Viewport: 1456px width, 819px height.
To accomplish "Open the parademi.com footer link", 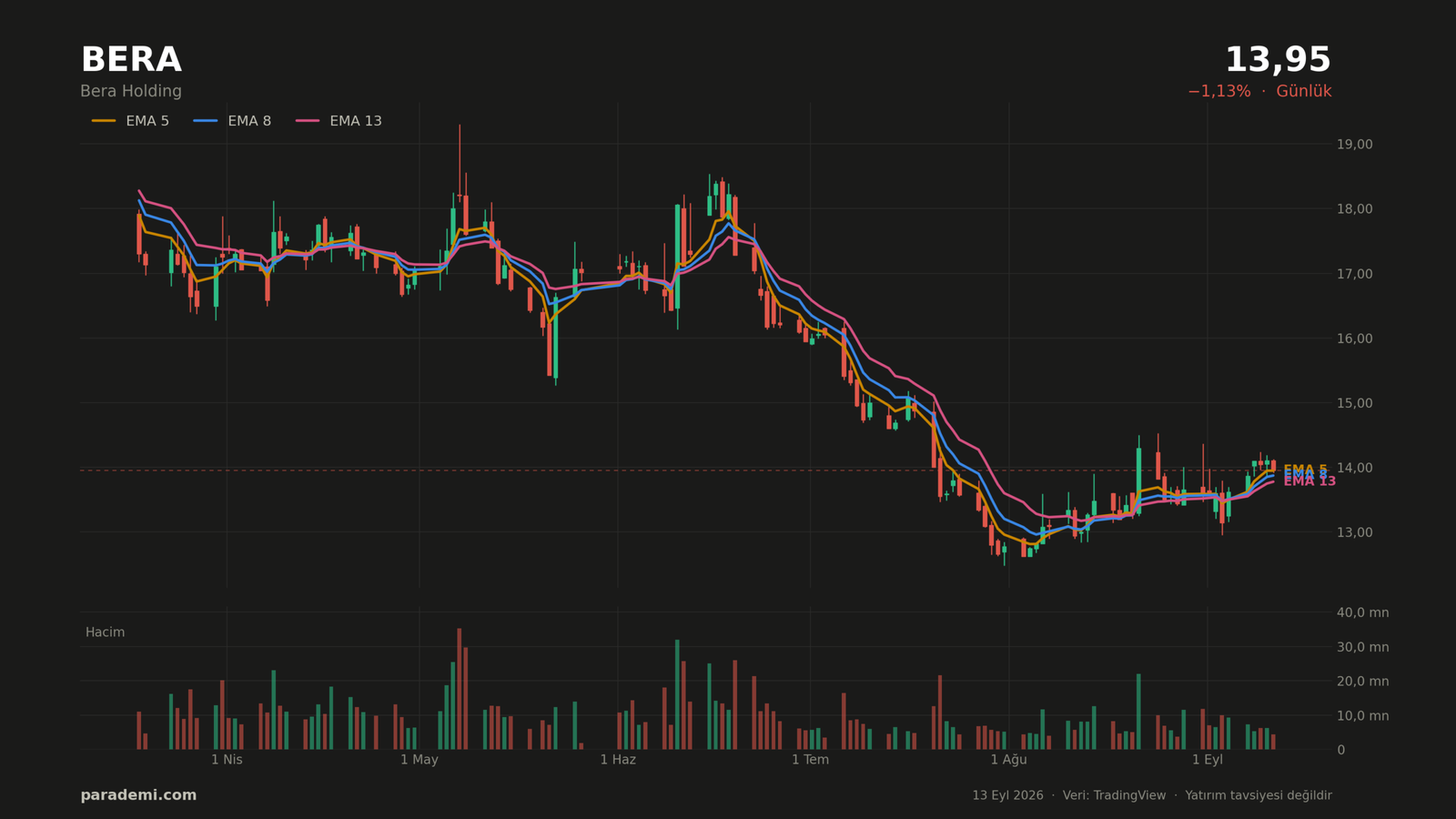I will [138, 795].
